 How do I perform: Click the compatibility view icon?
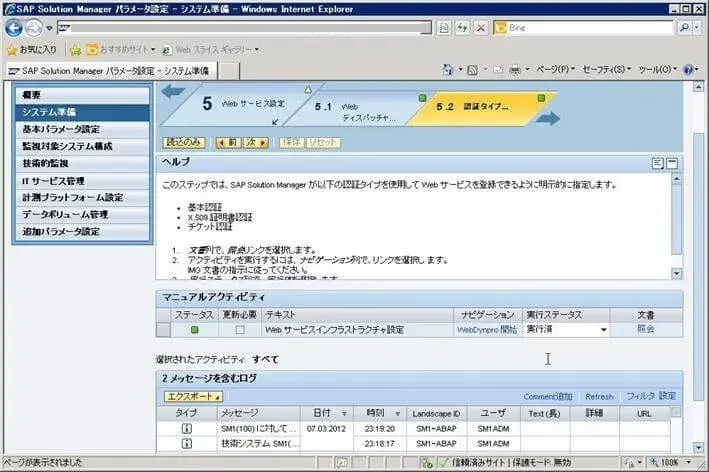pos(444,28)
